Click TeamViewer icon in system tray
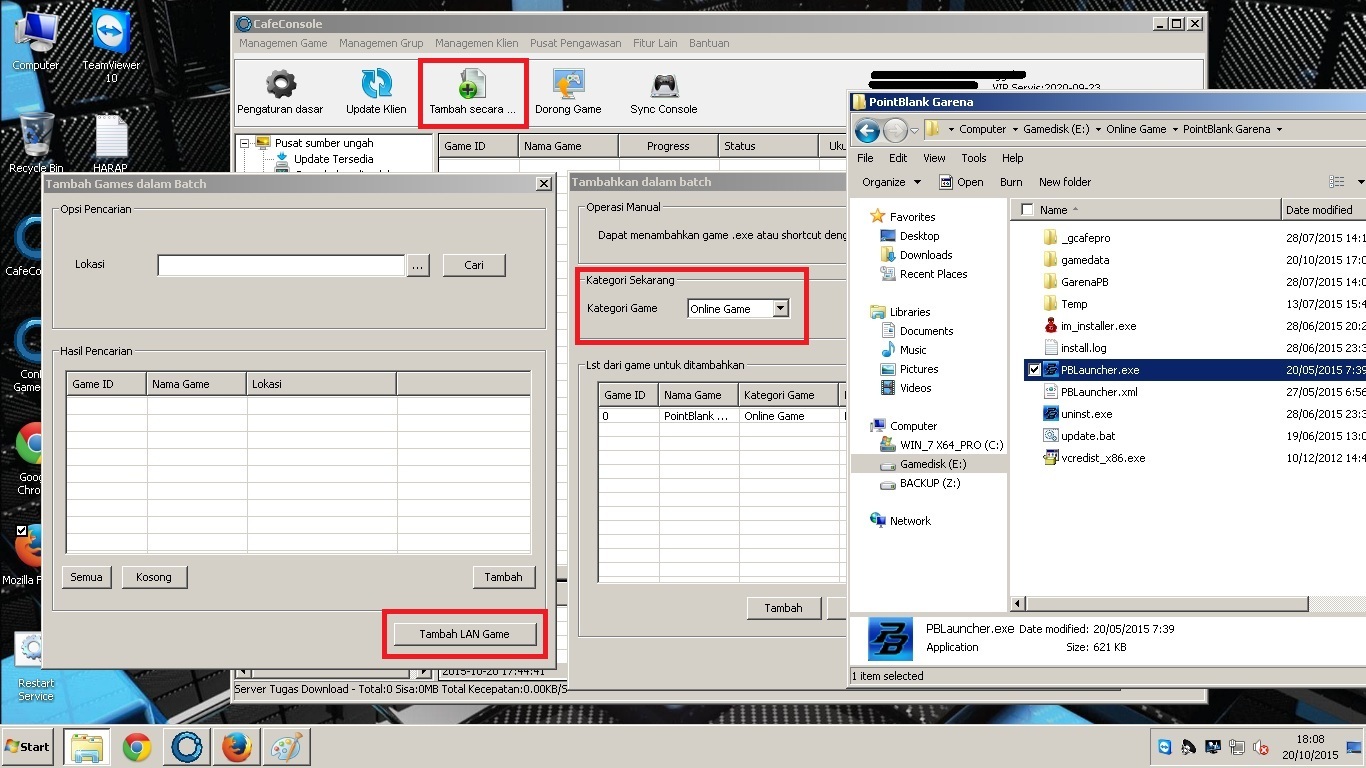 point(1164,747)
